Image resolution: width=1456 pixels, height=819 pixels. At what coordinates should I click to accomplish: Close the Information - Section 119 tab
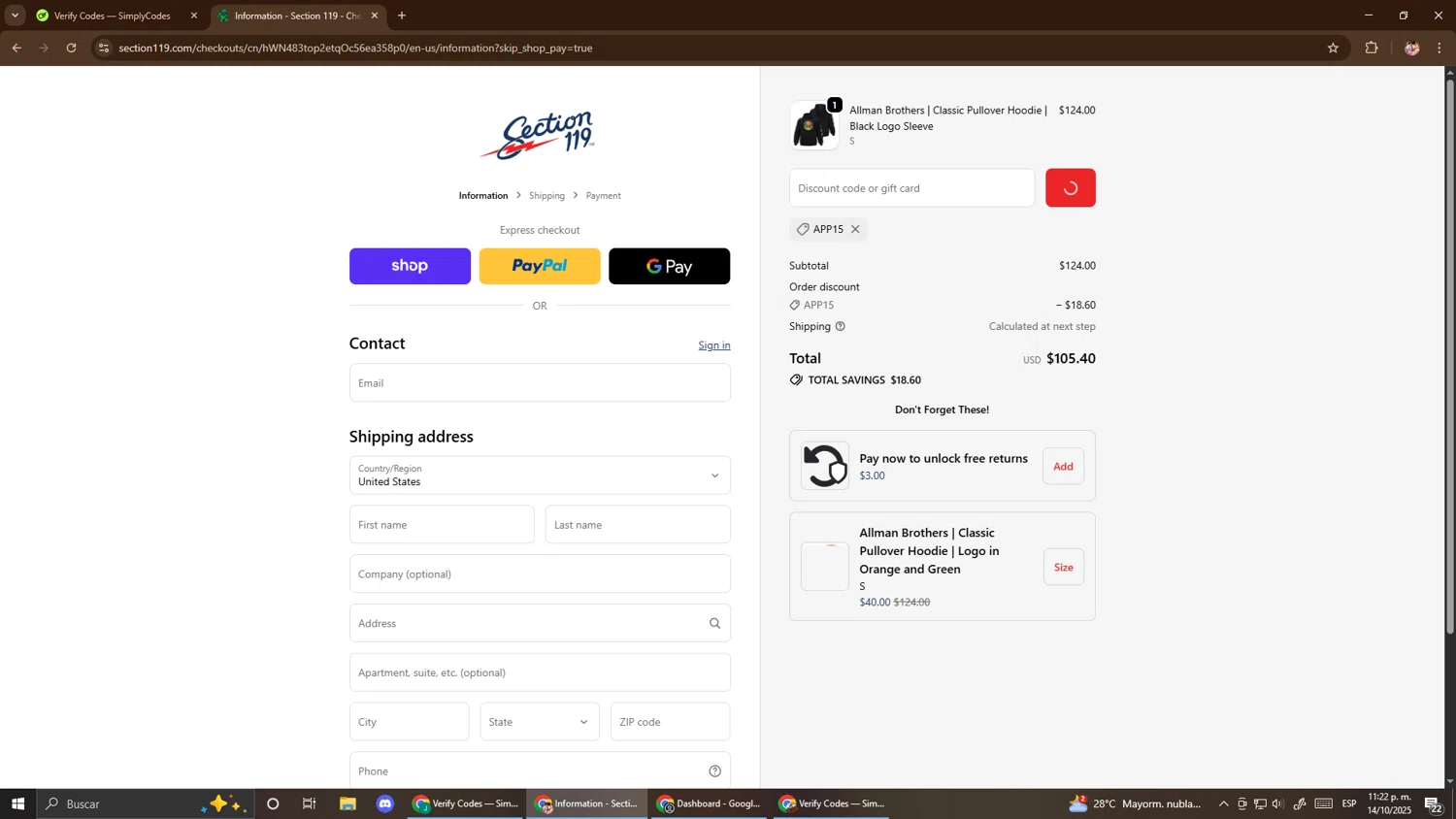(375, 16)
